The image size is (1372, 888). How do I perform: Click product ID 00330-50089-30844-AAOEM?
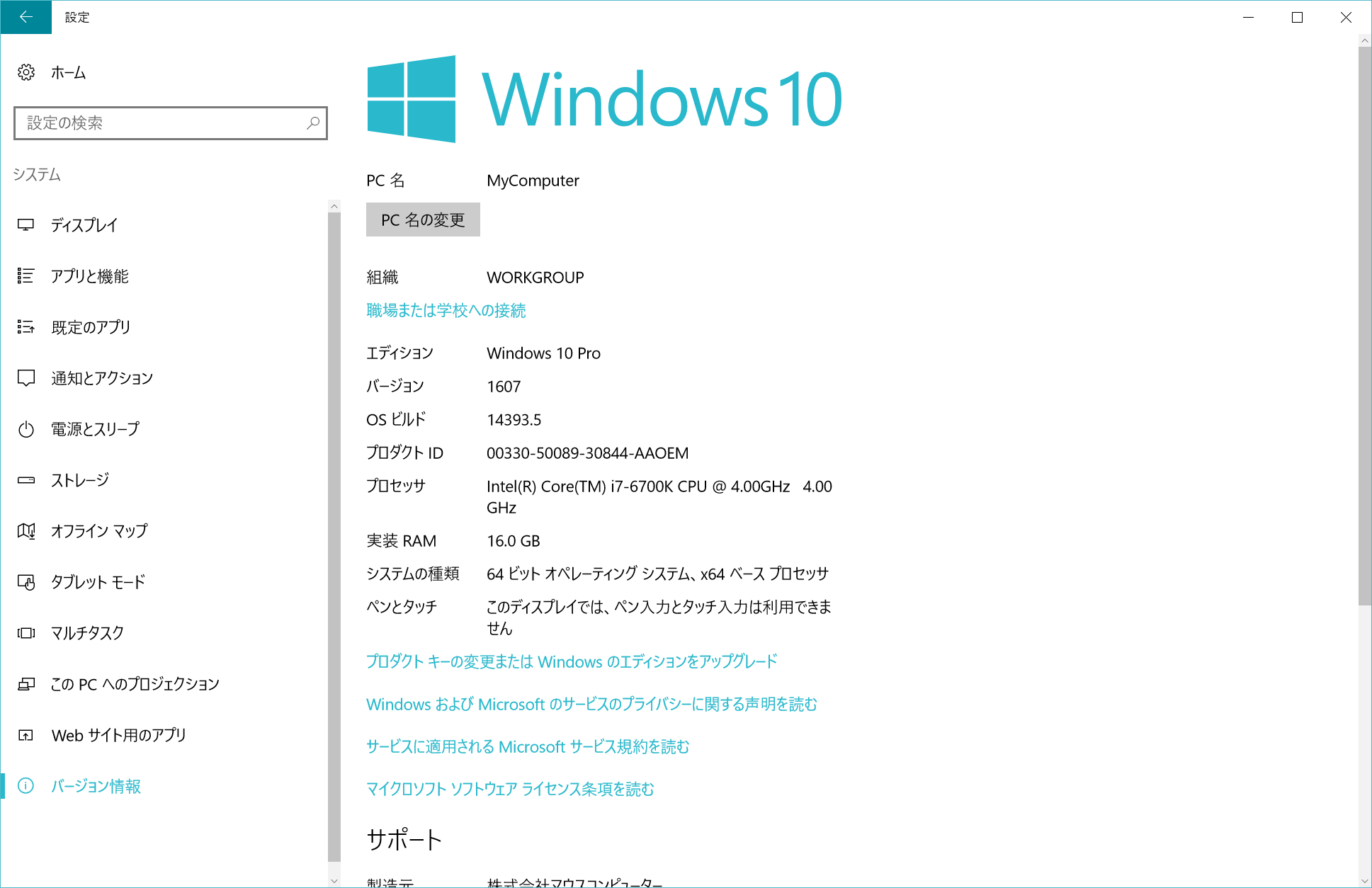pyautogui.click(x=587, y=453)
